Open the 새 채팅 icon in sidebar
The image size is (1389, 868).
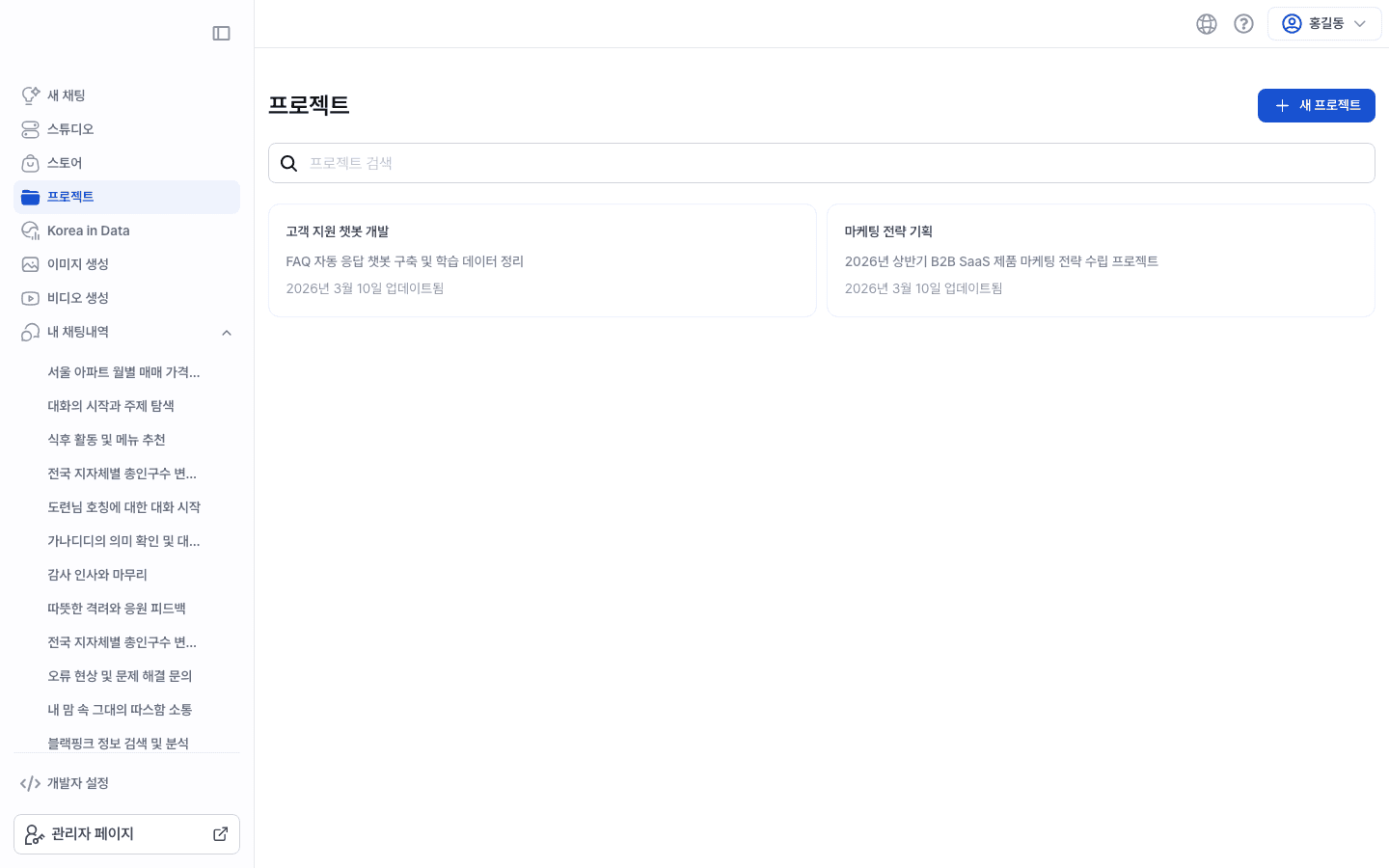pos(30,95)
